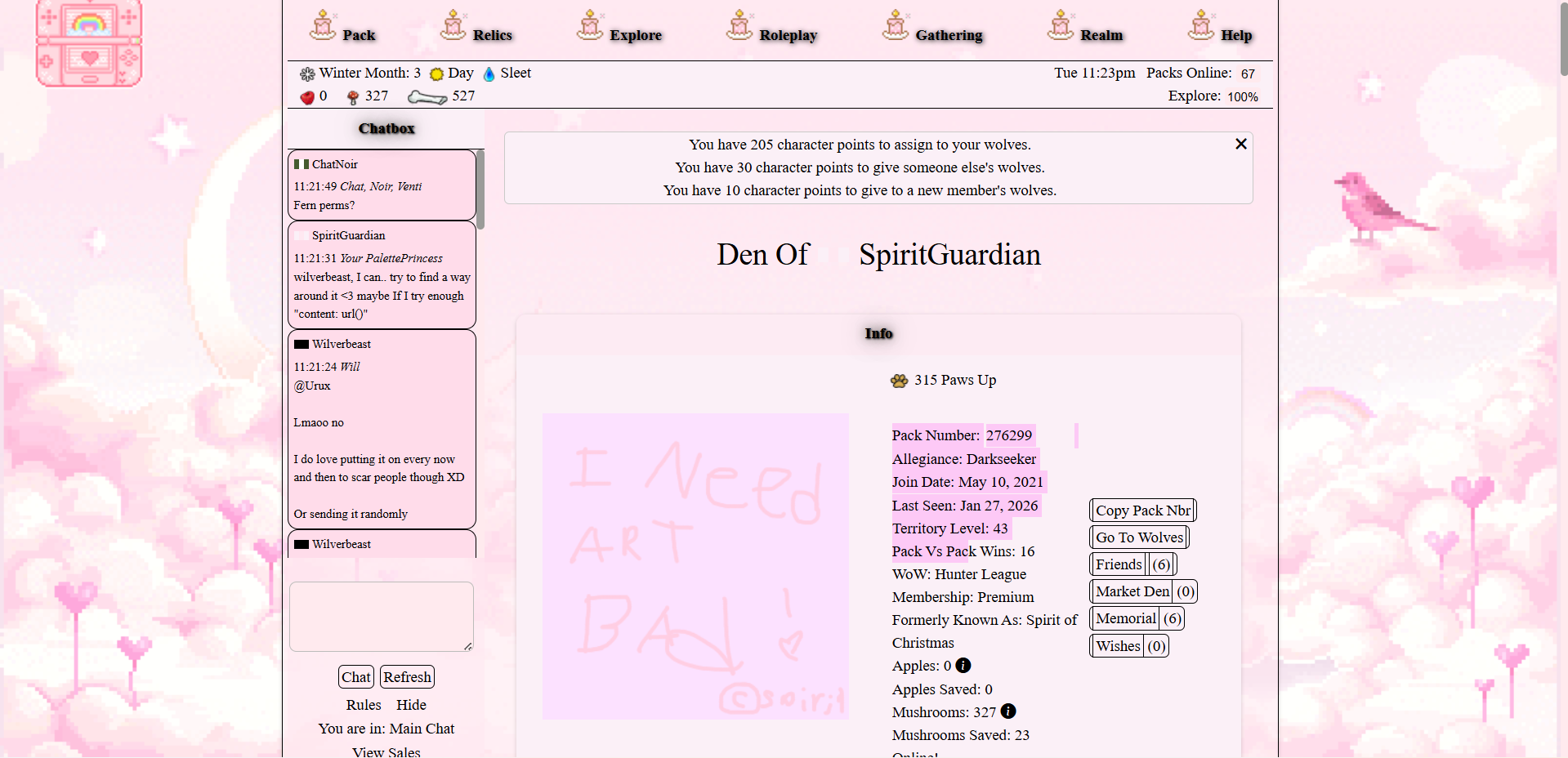The width and height of the screenshot is (1568, 758).
Task: Click the water drop Sleet icon
Action: [x=489, y=74]
